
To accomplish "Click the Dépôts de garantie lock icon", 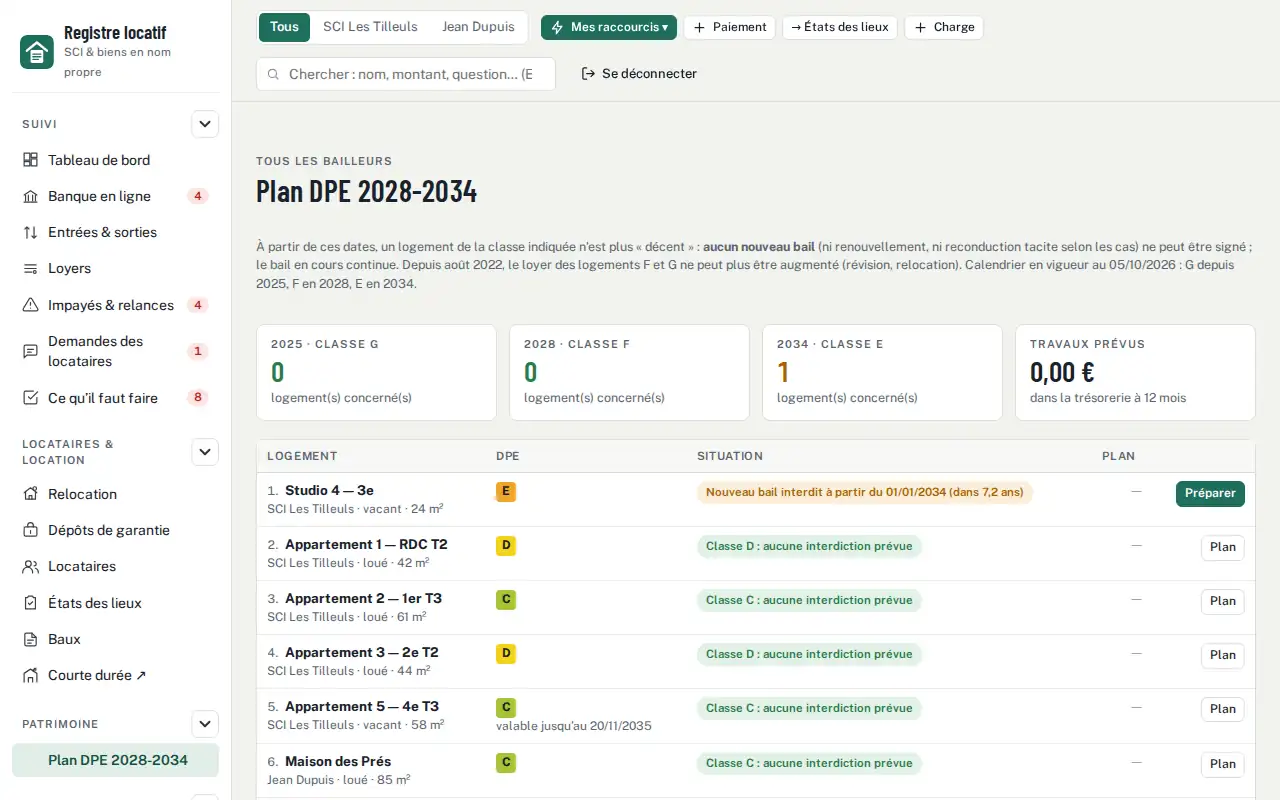I will click(x=30, y=530).
